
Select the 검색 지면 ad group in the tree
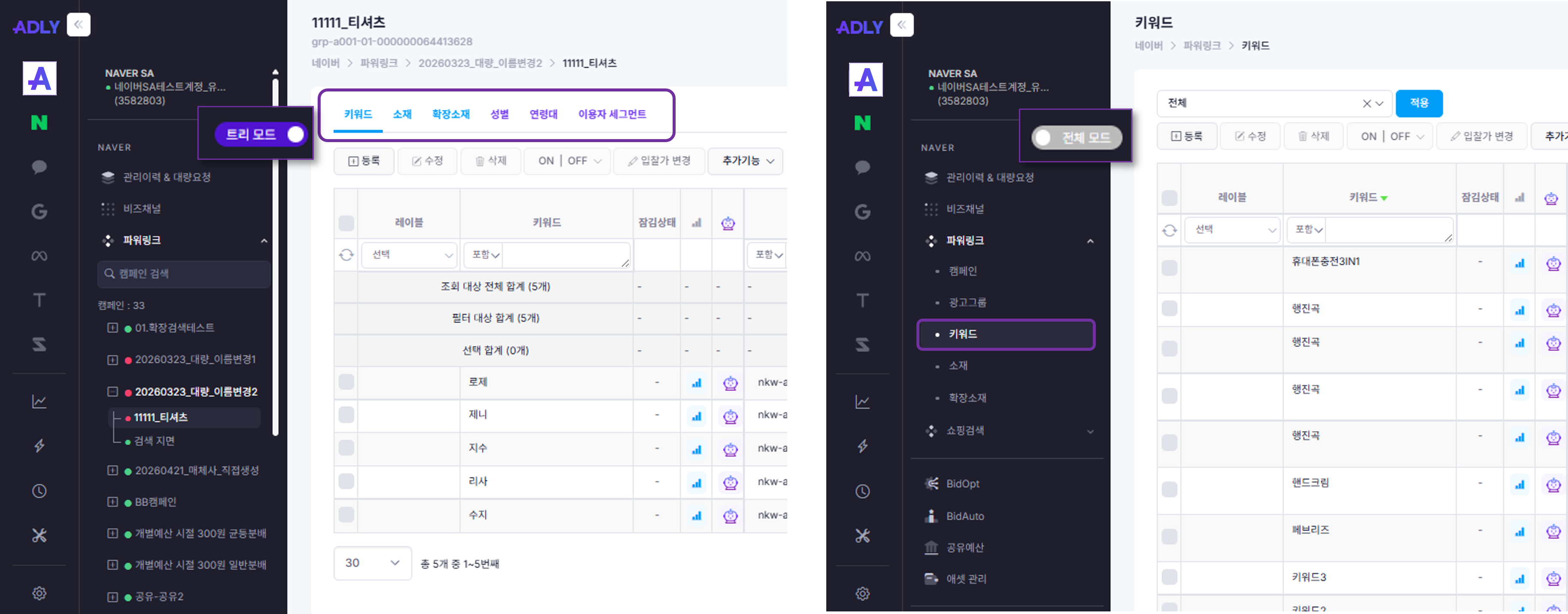tap(154, 441)
